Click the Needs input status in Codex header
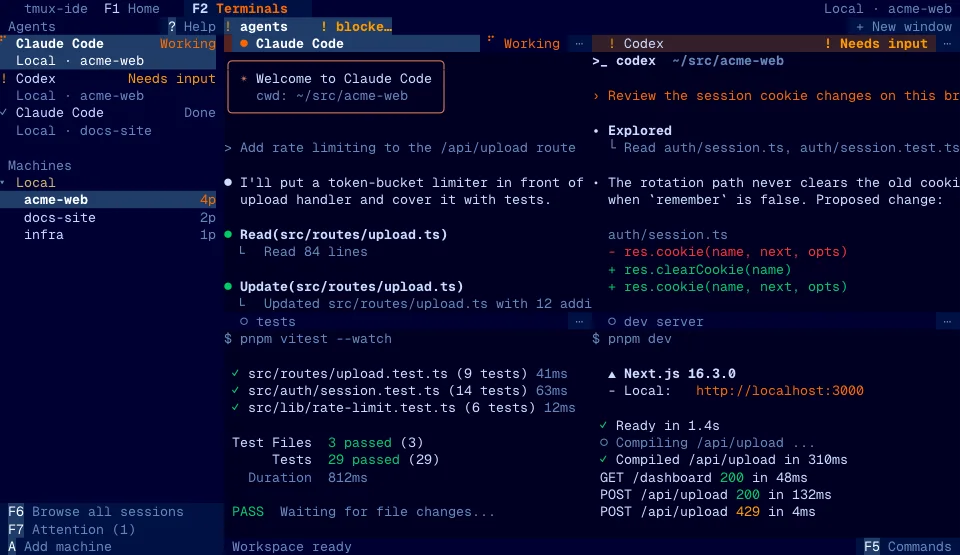 tap(877, 43)
